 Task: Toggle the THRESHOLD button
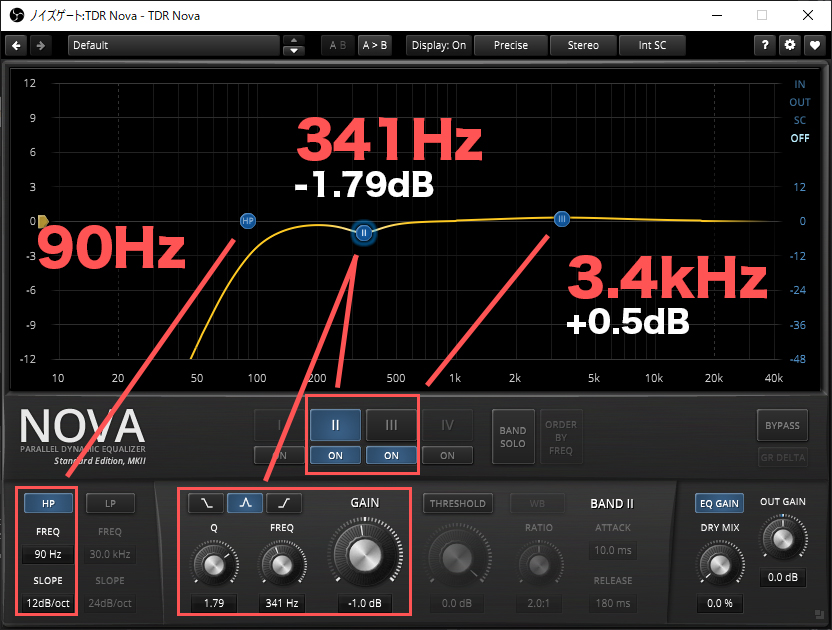(x=457, y=503)
